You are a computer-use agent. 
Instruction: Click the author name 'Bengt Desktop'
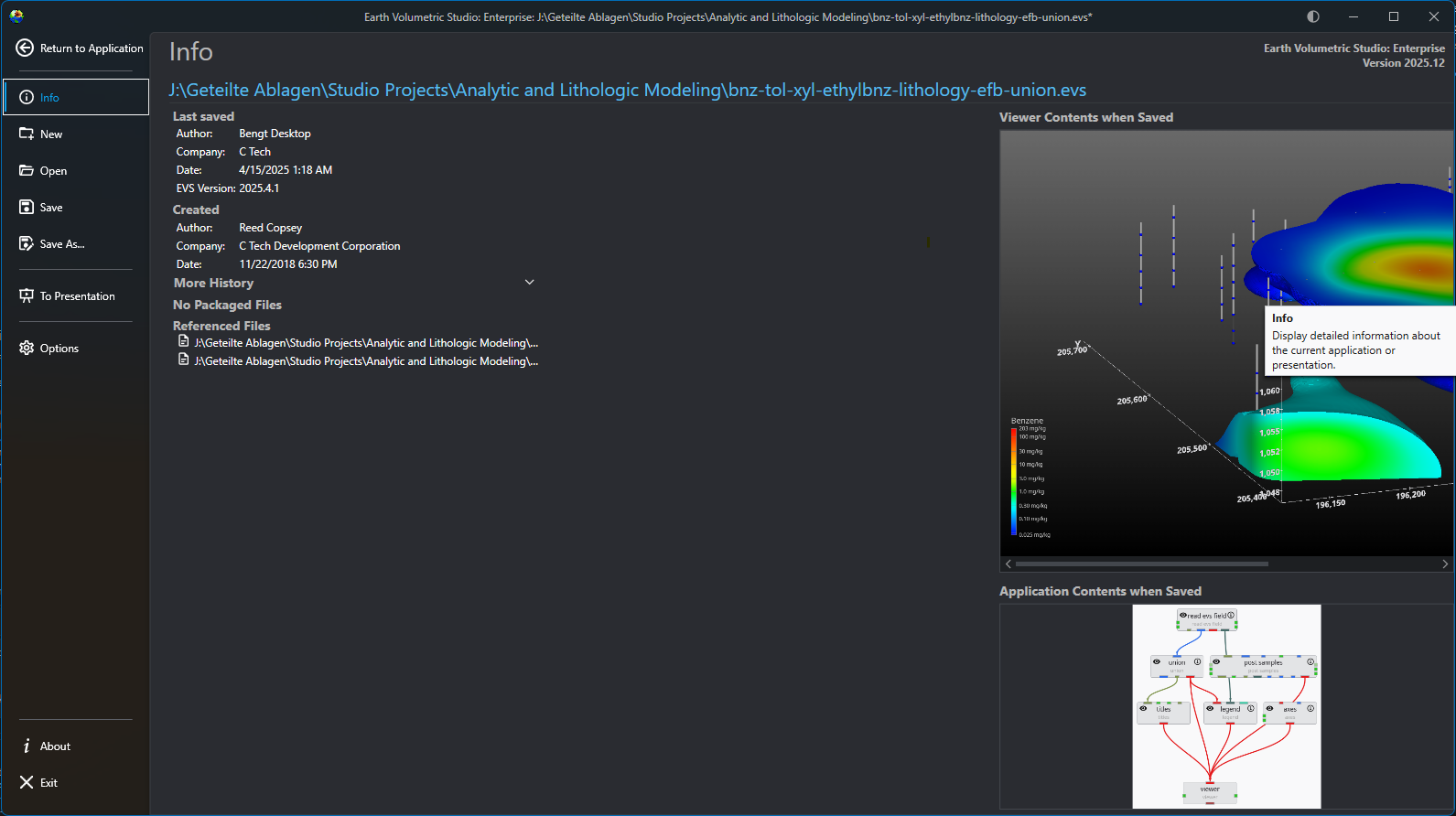[275, 134]
